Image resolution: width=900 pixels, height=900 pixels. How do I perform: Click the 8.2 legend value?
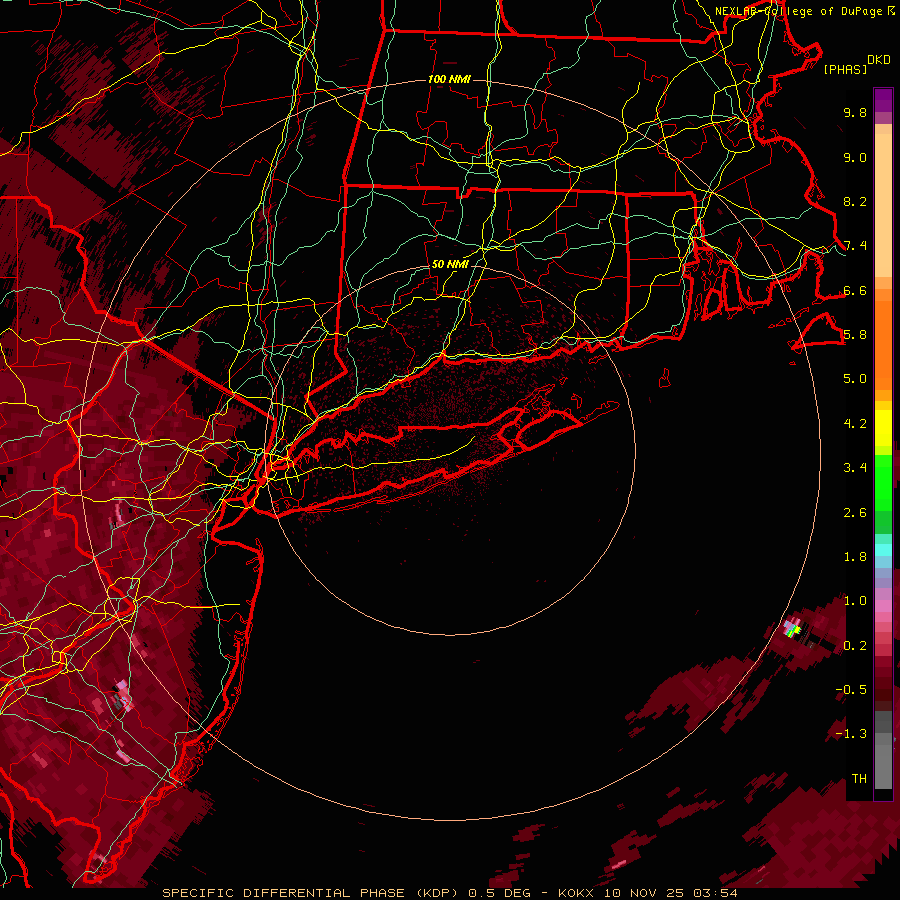pos(855,201)
